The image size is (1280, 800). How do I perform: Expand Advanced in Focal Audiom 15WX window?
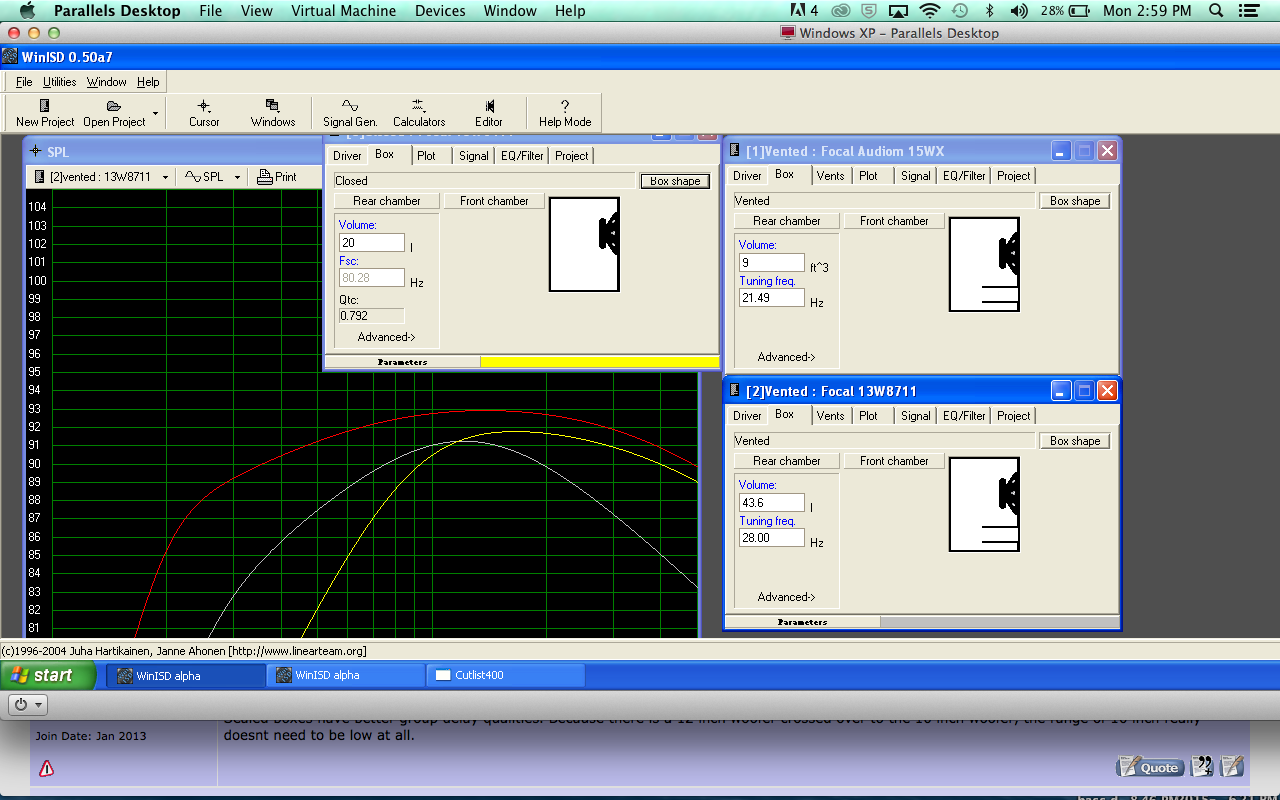[786, 357]
